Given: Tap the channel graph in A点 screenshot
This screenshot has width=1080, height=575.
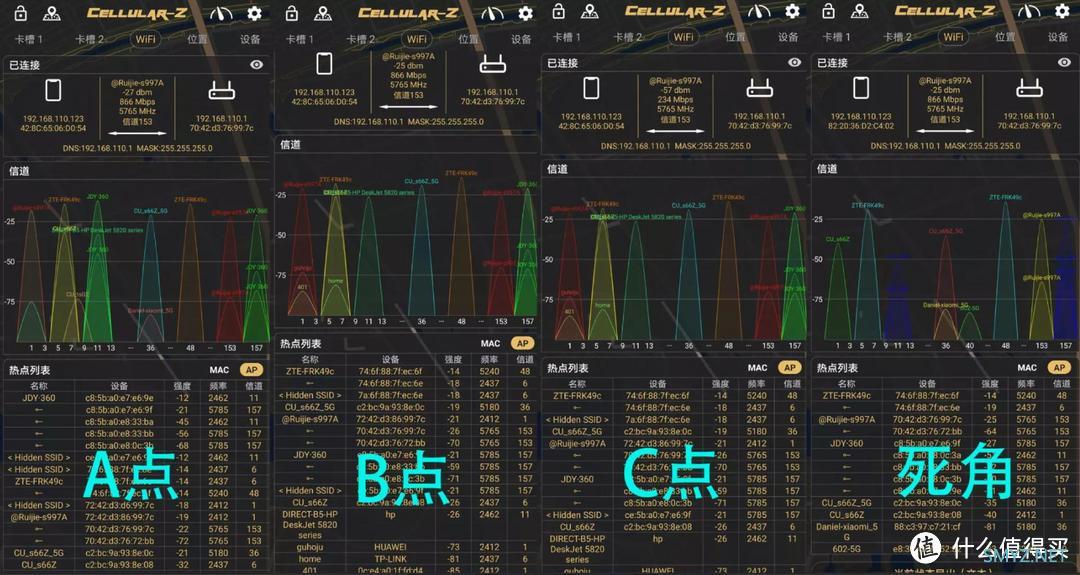Looking at the screenshot, I should [x=136, y=265].
